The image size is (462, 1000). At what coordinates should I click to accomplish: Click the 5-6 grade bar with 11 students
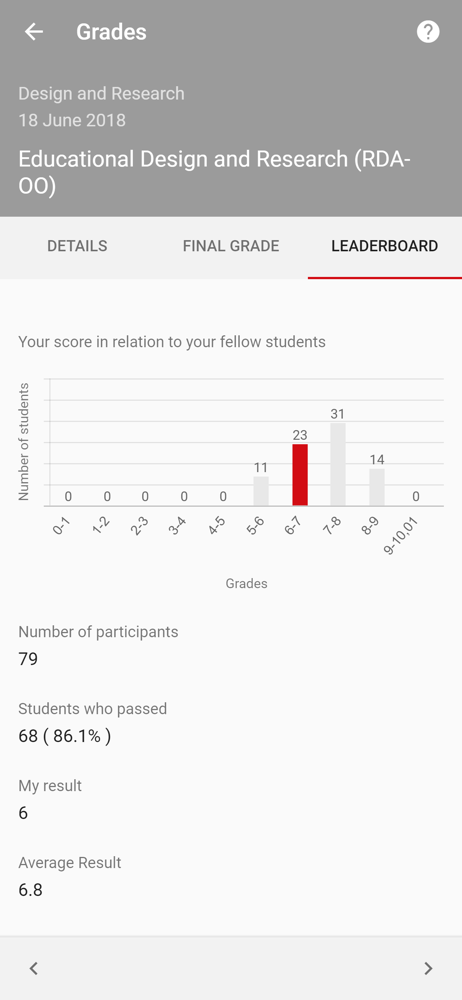(x=261, y=491)
